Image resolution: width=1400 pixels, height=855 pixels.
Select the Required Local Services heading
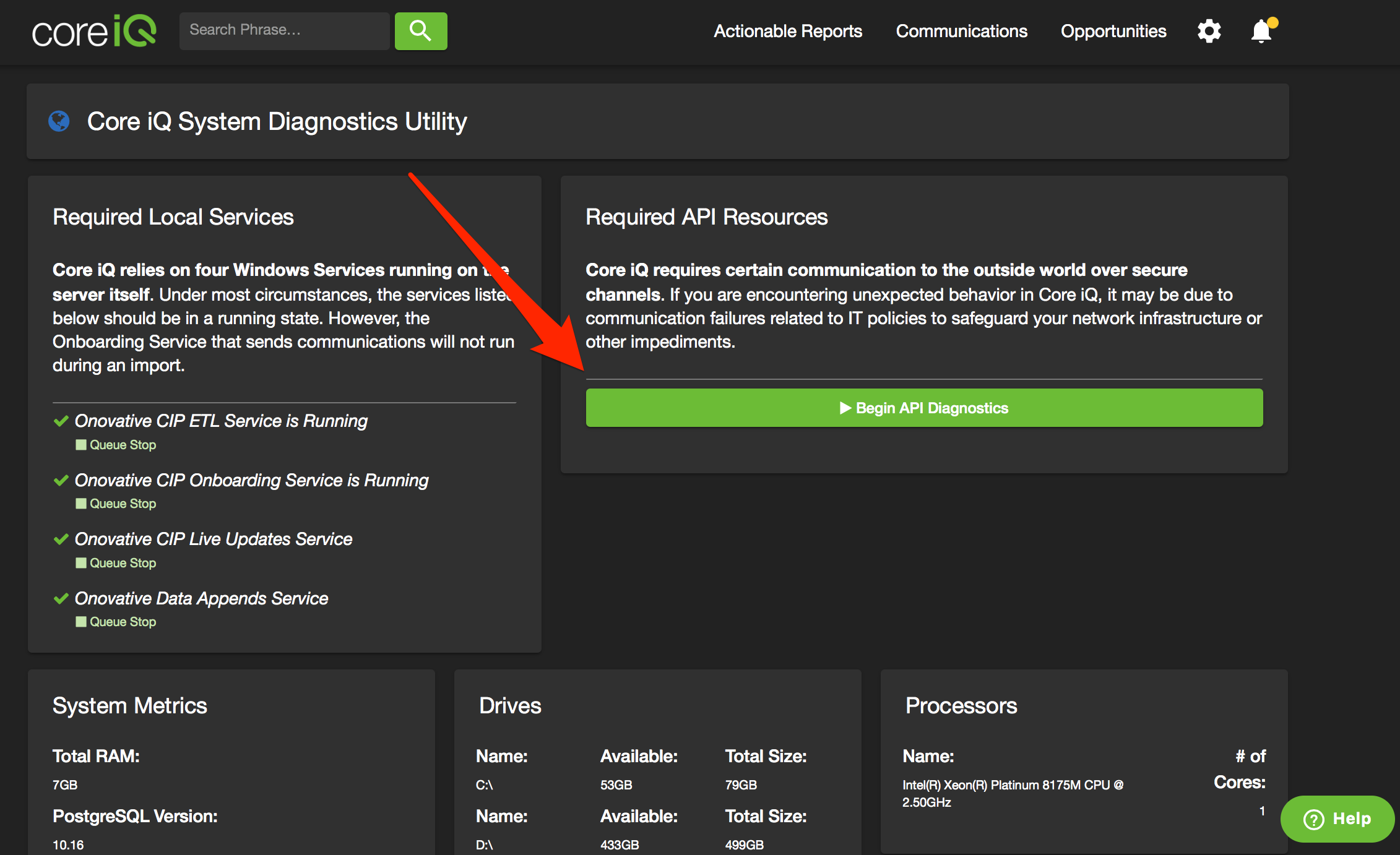click(173, 217)
